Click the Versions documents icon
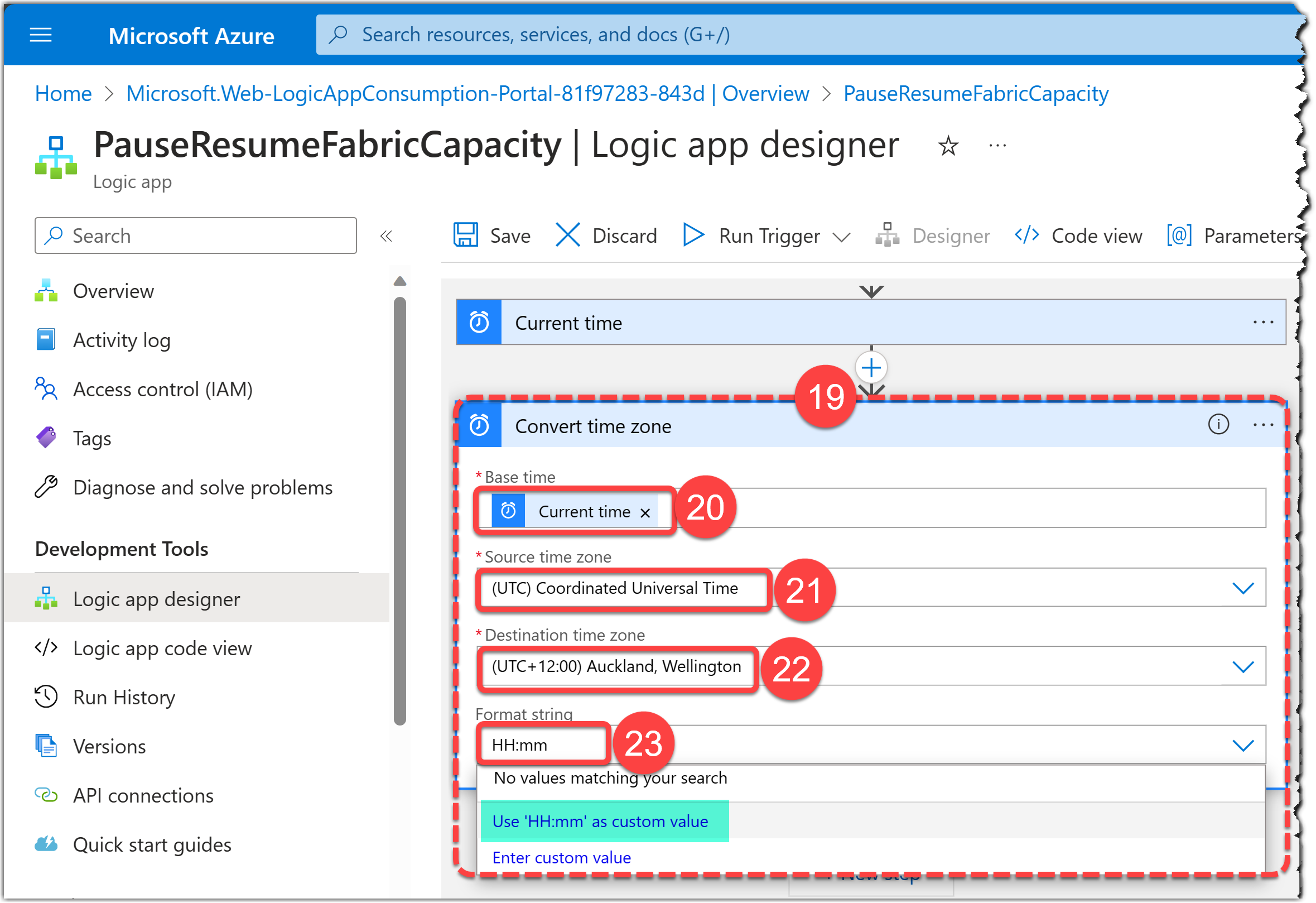 tap(46, 747)
